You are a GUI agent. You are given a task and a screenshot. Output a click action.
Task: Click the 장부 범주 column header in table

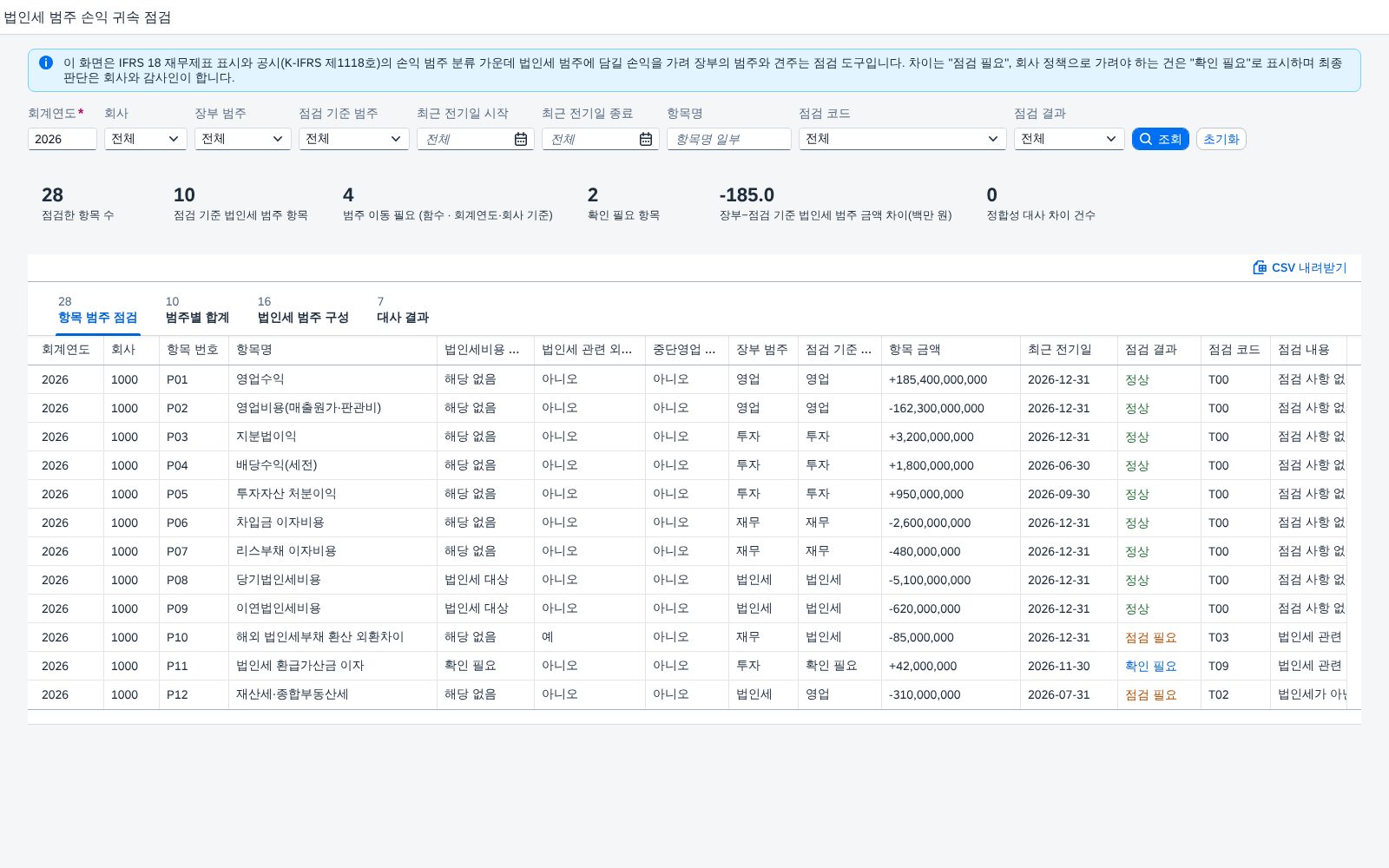coord(763,350)
